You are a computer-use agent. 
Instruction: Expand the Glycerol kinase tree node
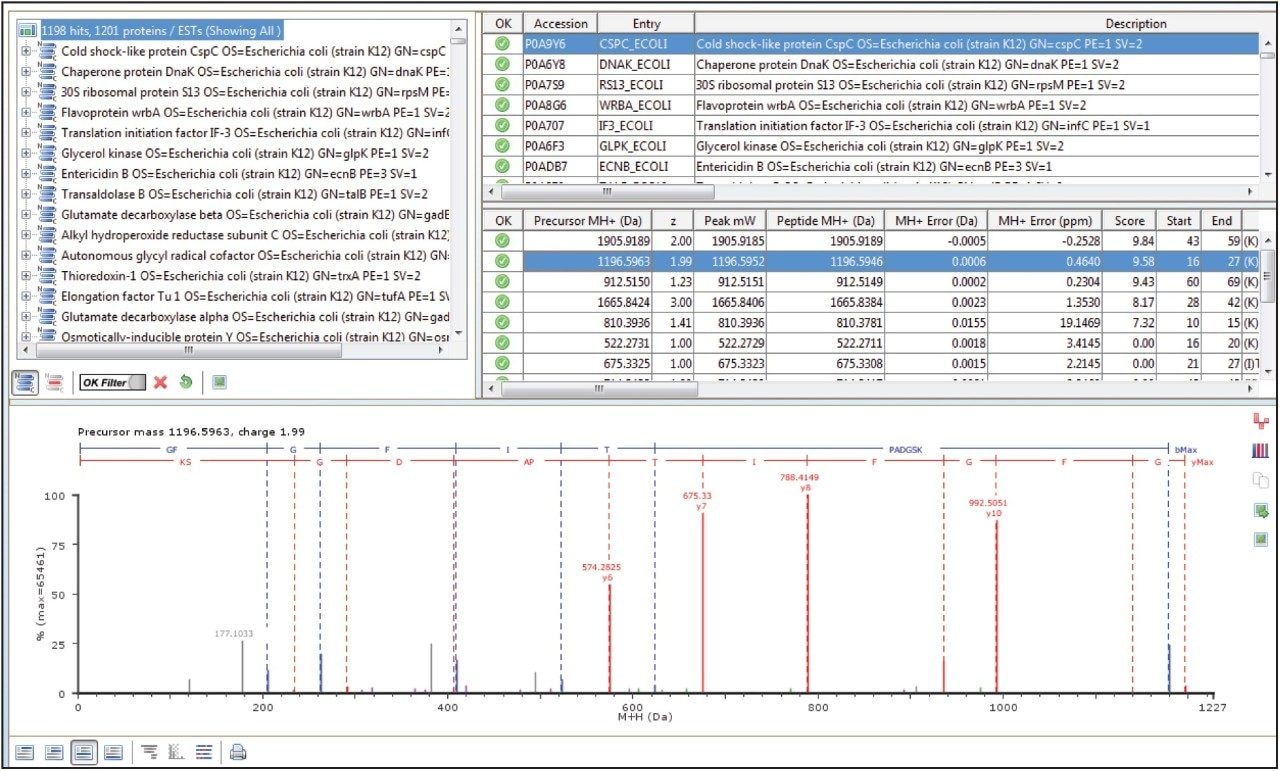(25, 153)
